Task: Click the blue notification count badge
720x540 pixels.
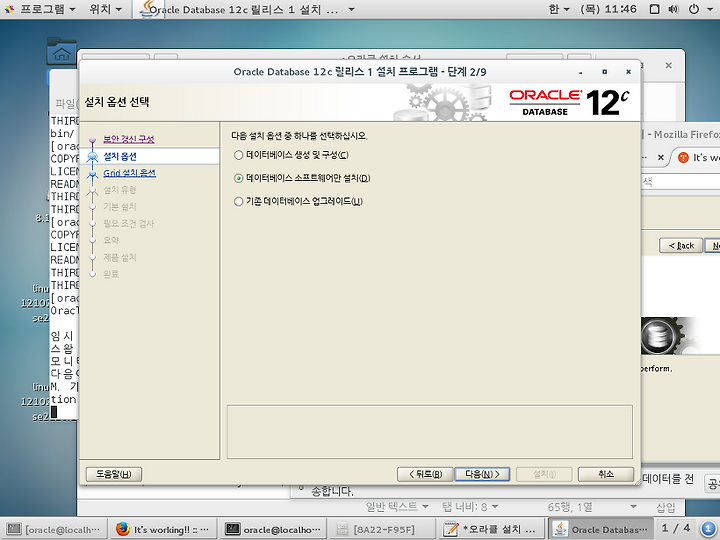Action: [709, 529]
